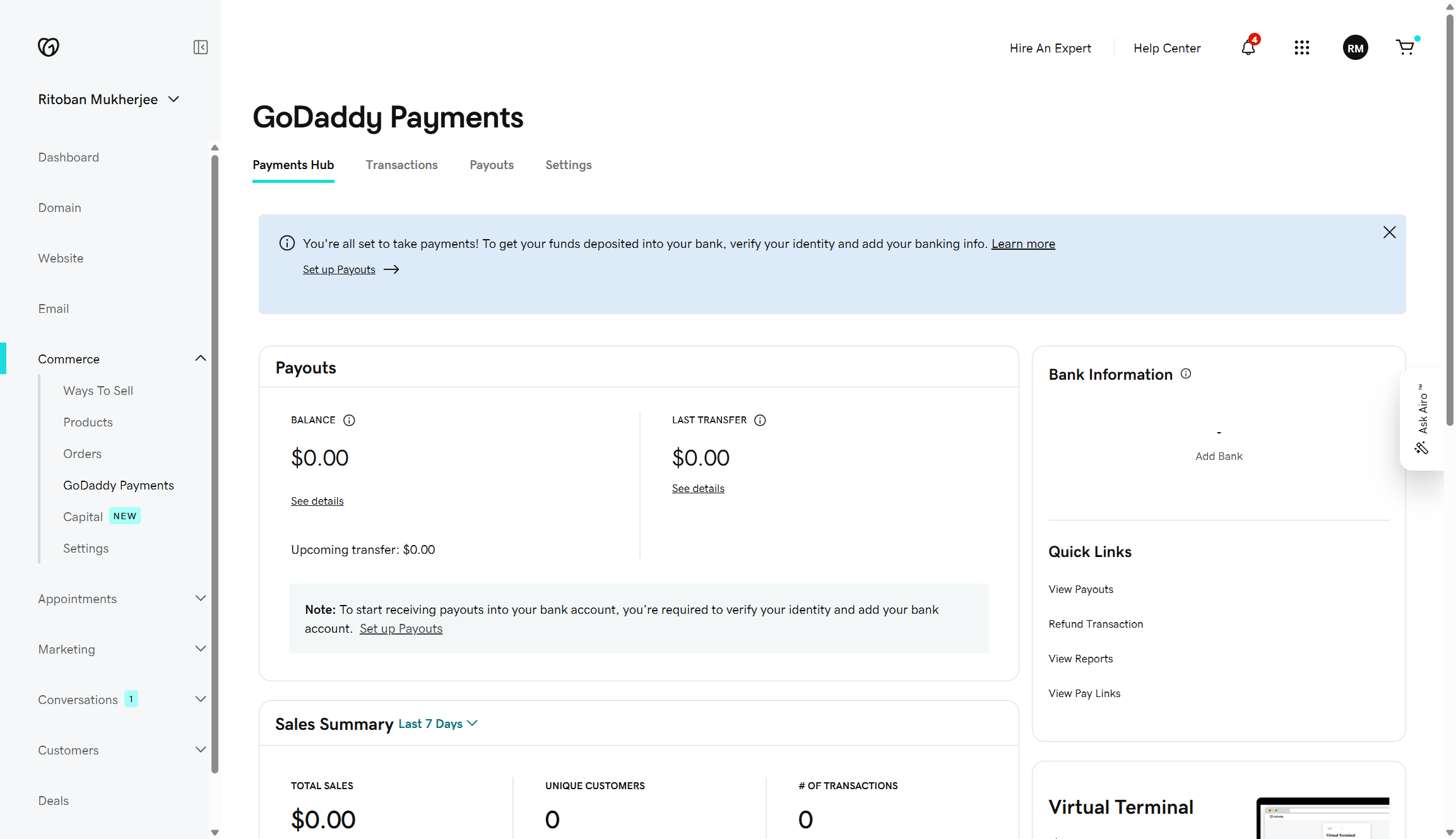Click the Balance info icon
The width and height of the screenshot is (1456, 839).
click(350, 420)
